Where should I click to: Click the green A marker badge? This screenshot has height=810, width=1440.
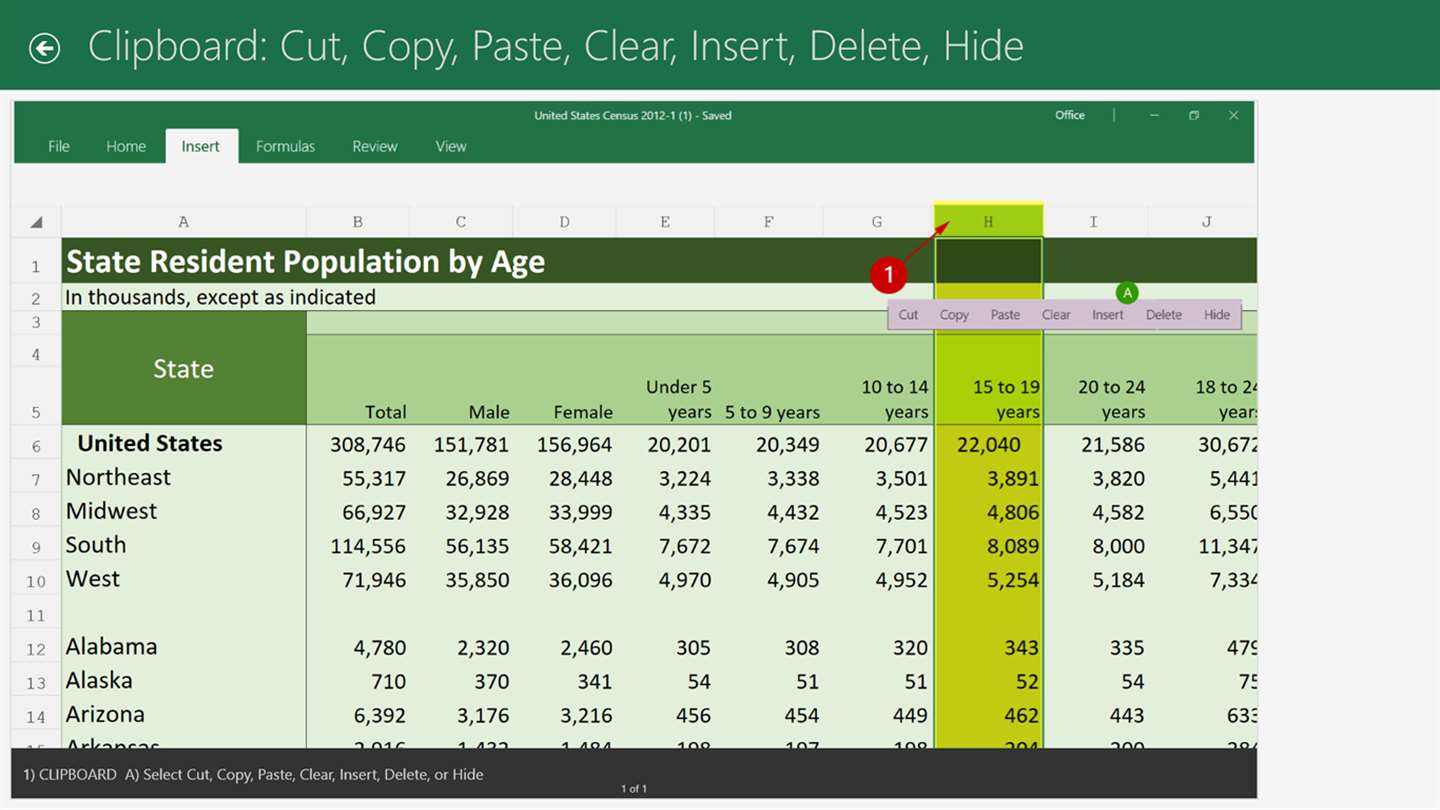coord(1127,293)
